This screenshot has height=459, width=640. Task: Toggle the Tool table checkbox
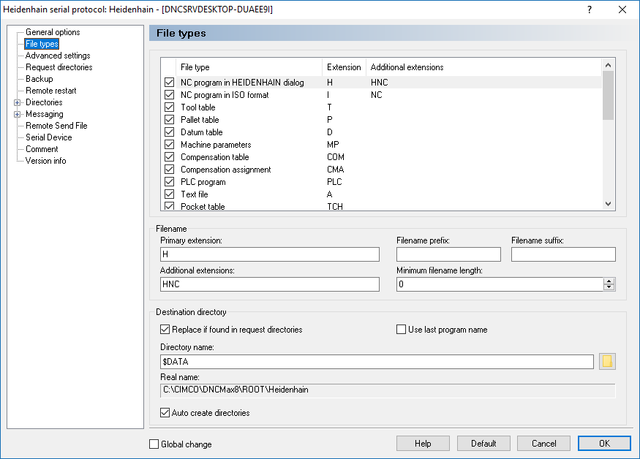point(169,107)
